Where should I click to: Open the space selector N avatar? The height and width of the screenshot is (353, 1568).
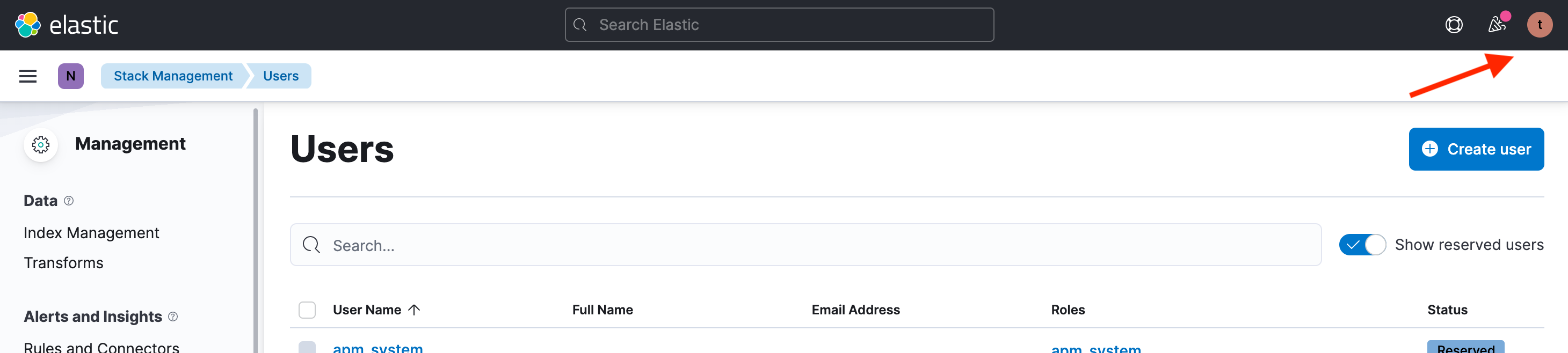(70, 76)
